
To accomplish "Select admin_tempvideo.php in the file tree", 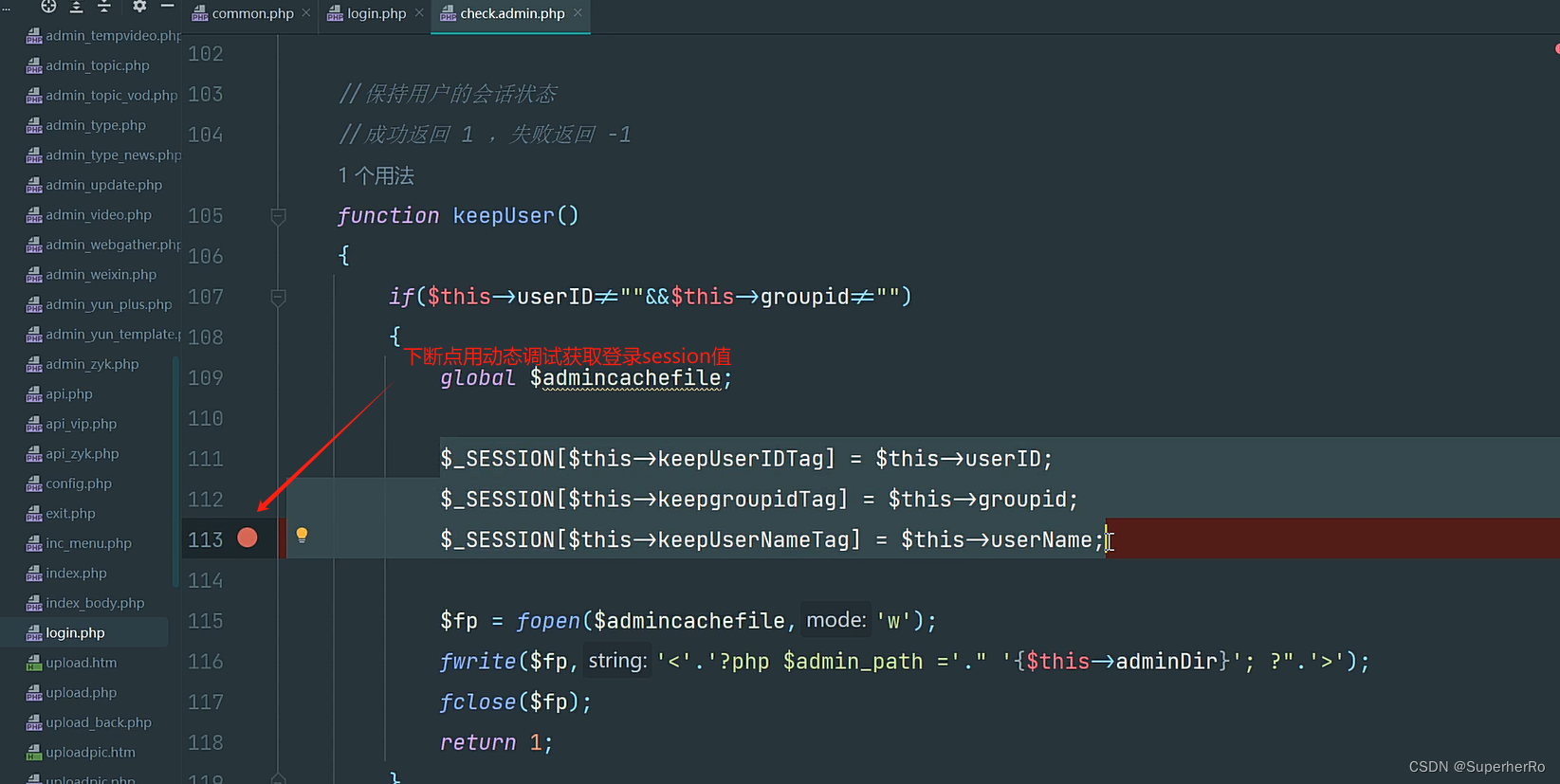I will [102, 36].
